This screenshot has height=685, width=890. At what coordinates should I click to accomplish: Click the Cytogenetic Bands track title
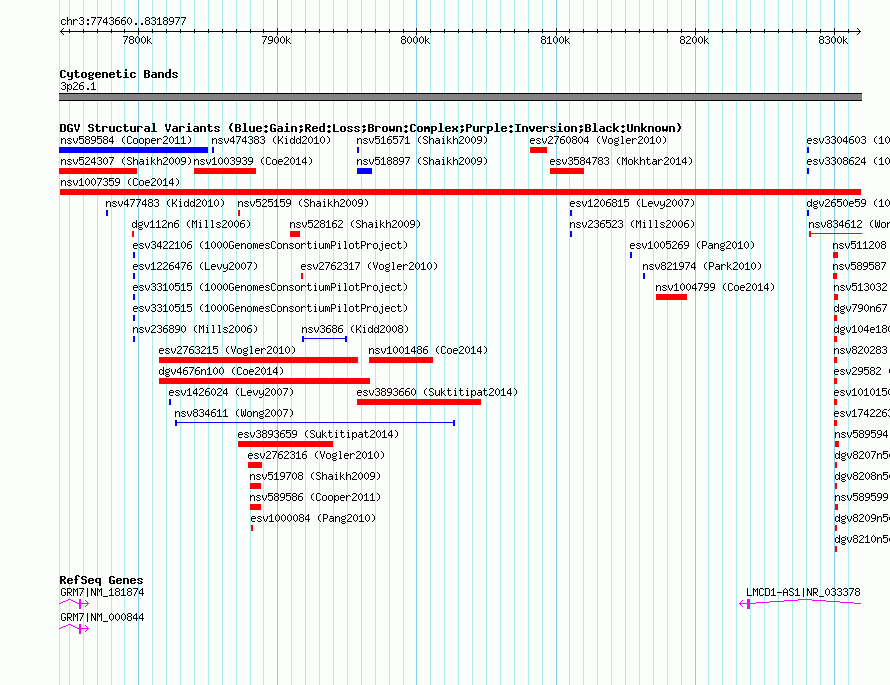119,74
